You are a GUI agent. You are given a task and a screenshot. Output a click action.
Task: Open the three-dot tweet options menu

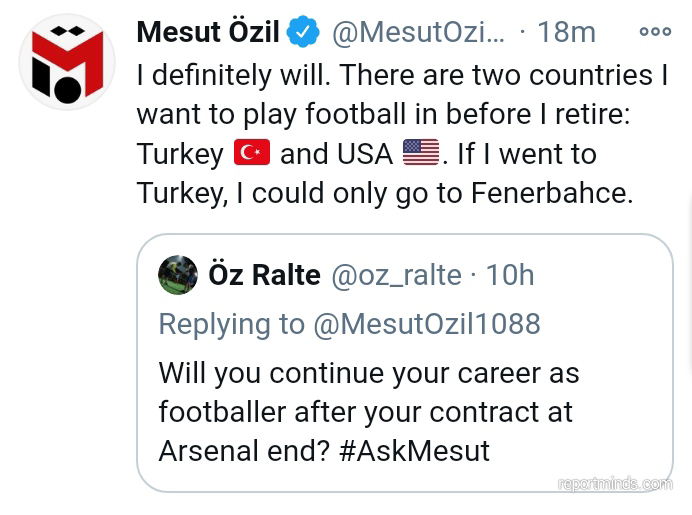pos(655,31)
